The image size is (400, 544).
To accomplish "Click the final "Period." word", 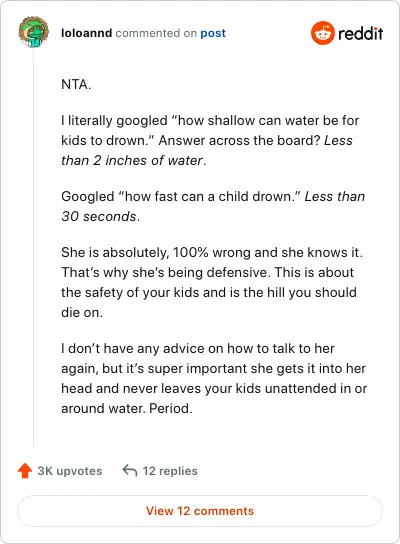I will (x=171, y=408).
